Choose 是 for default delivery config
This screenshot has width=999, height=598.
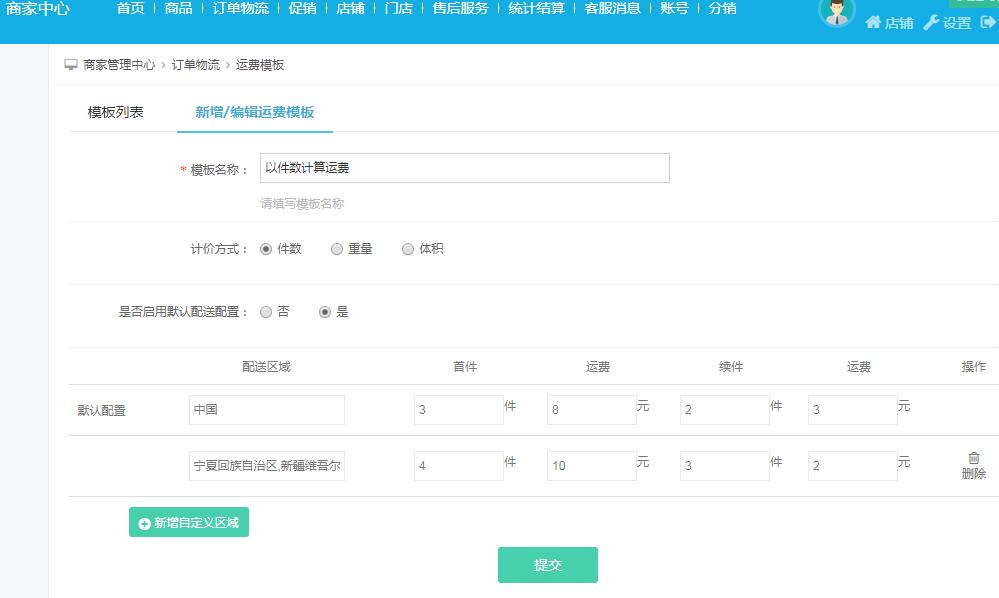pos(325,312)
